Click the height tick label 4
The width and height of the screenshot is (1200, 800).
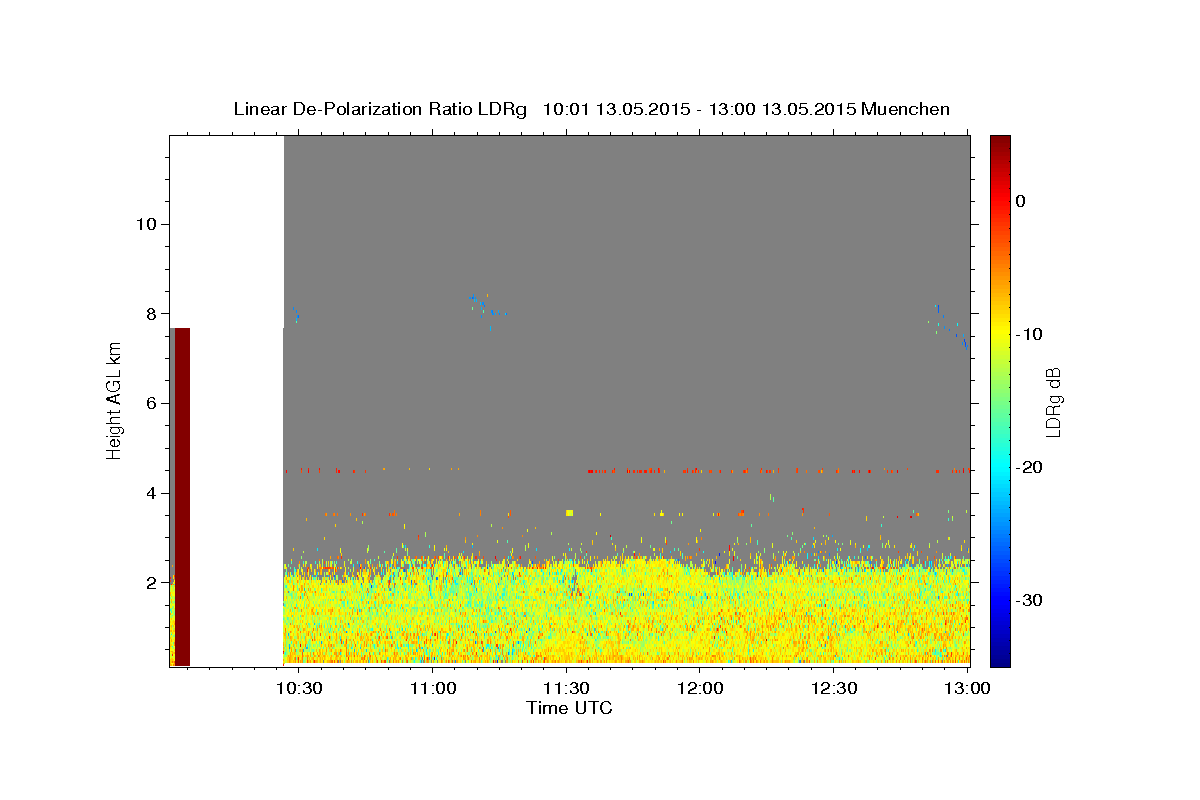tap(150, 493)
